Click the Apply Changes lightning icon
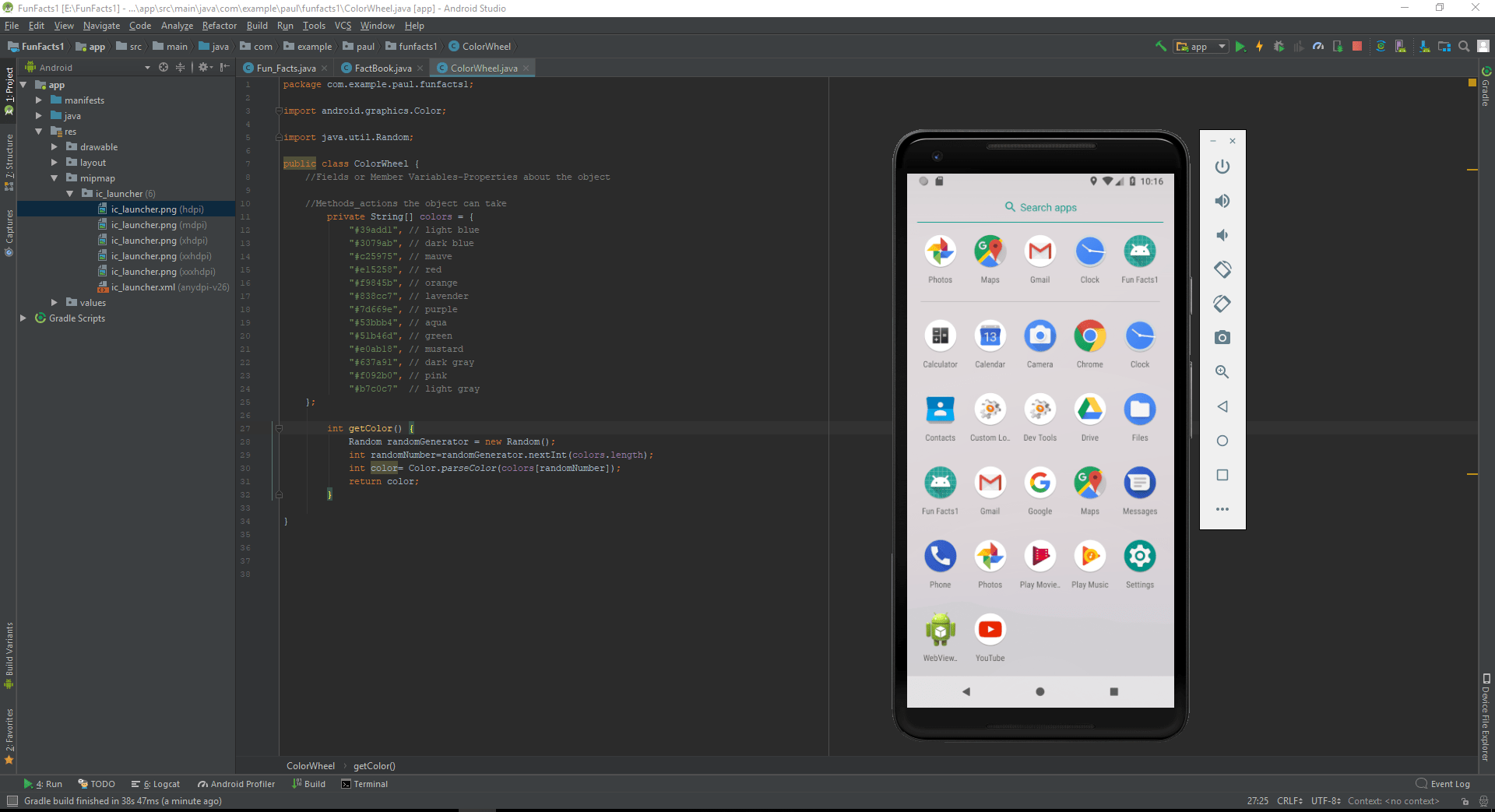 click(x=1259, y=47)
